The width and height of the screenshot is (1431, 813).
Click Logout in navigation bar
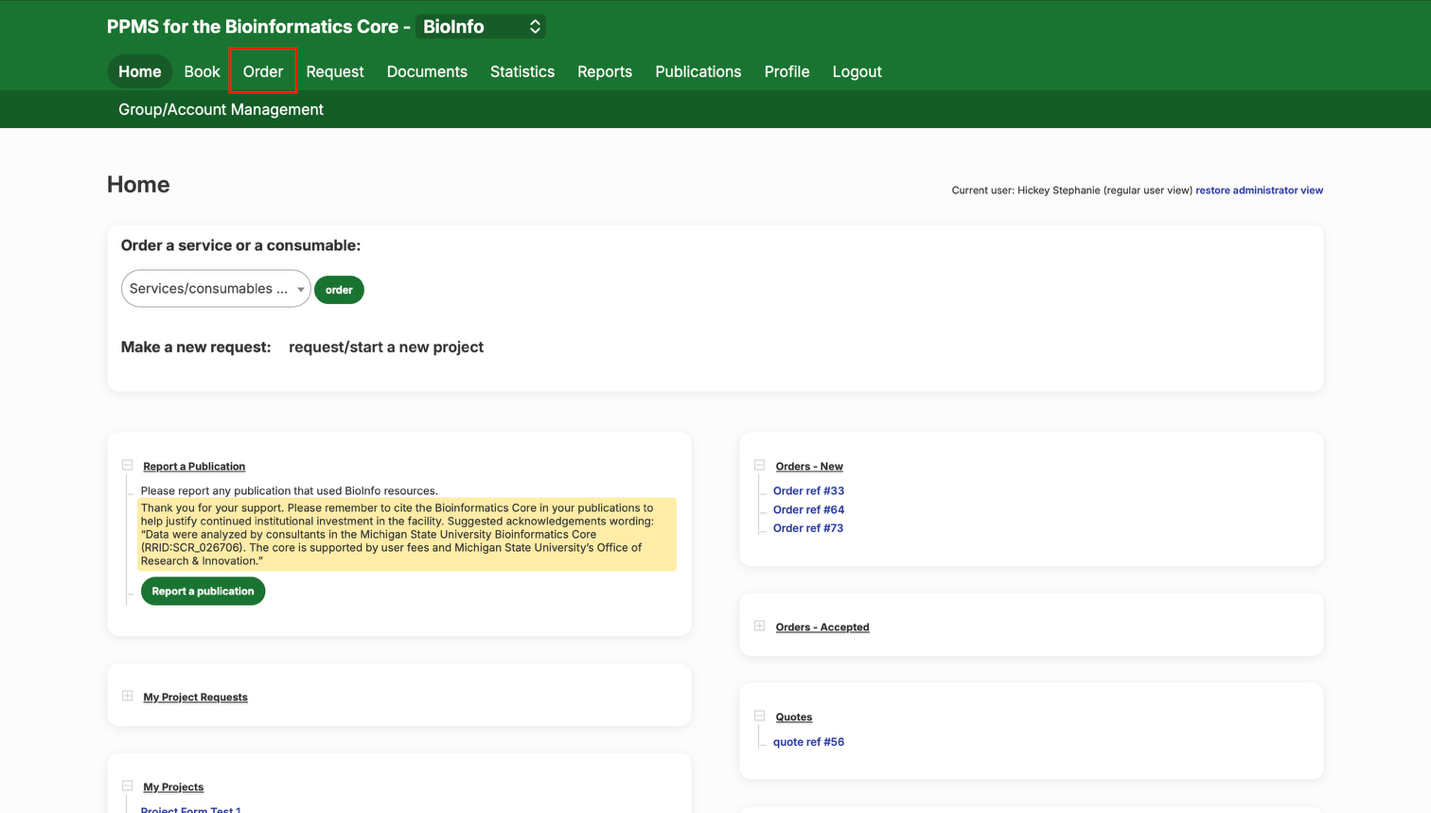pyautogui.click(x=857, y=72)
